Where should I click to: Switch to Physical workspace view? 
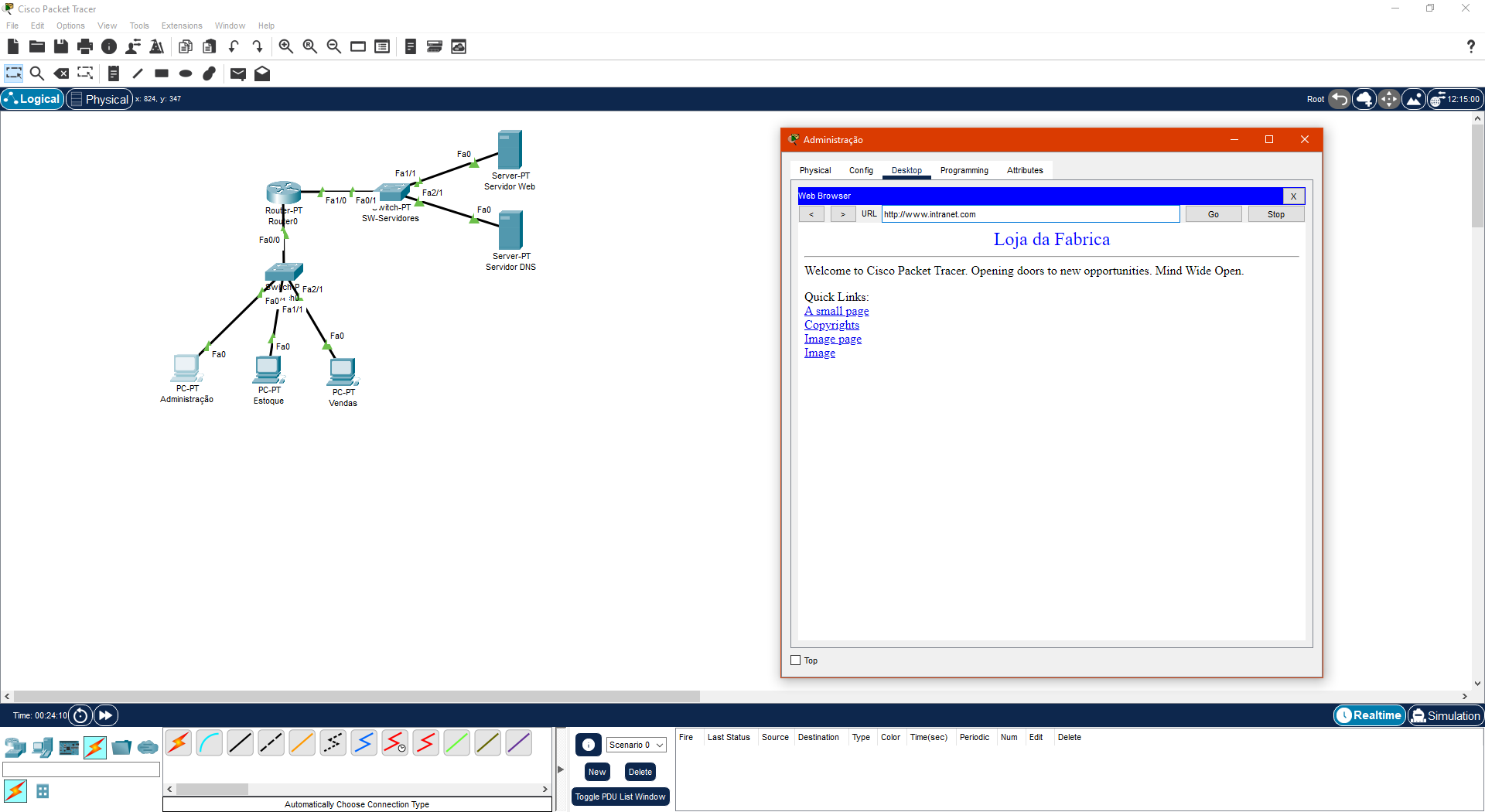coord(100,99)
